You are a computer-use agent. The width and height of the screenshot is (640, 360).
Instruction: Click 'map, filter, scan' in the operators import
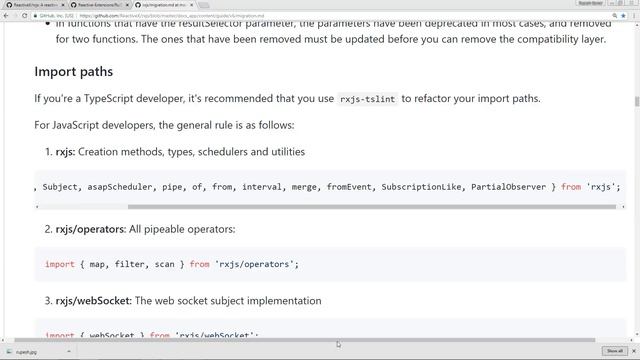[132, 264]
